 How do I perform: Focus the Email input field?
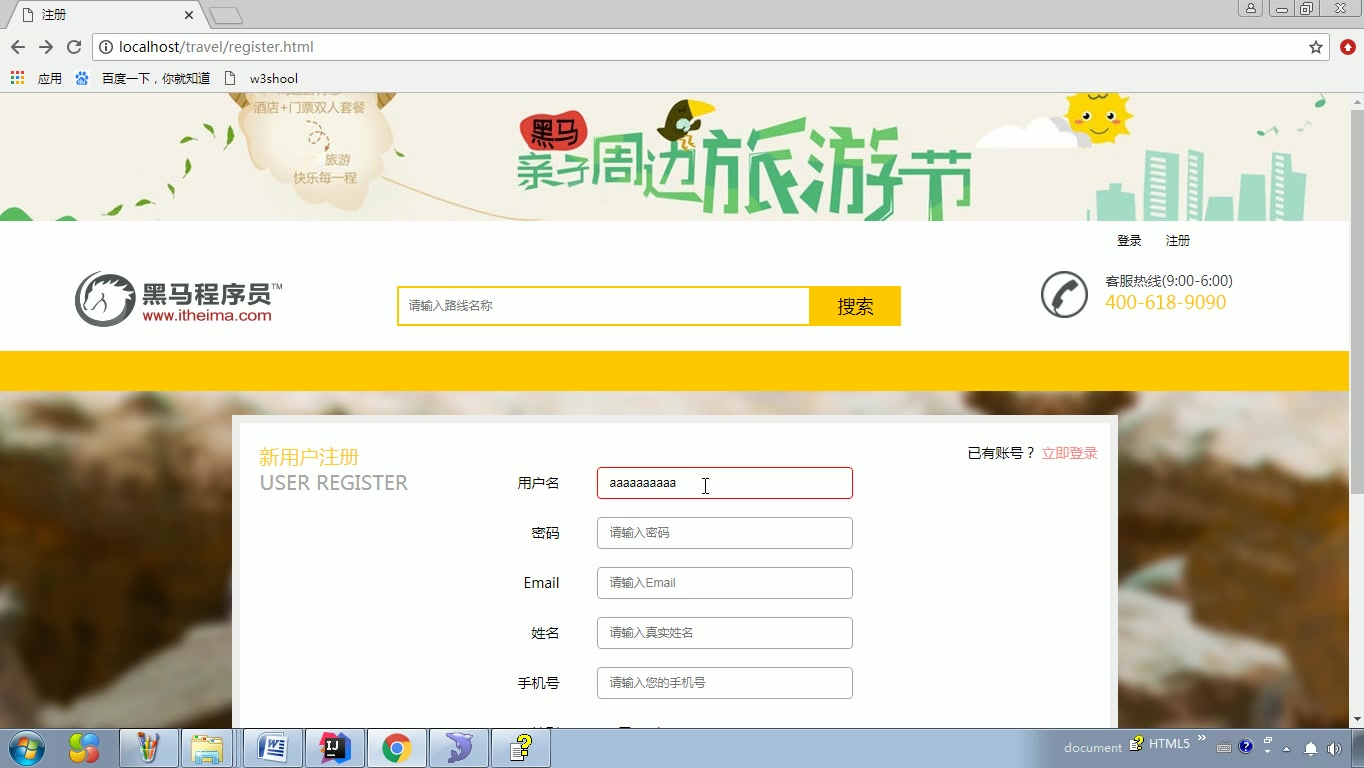coord(725,583)
